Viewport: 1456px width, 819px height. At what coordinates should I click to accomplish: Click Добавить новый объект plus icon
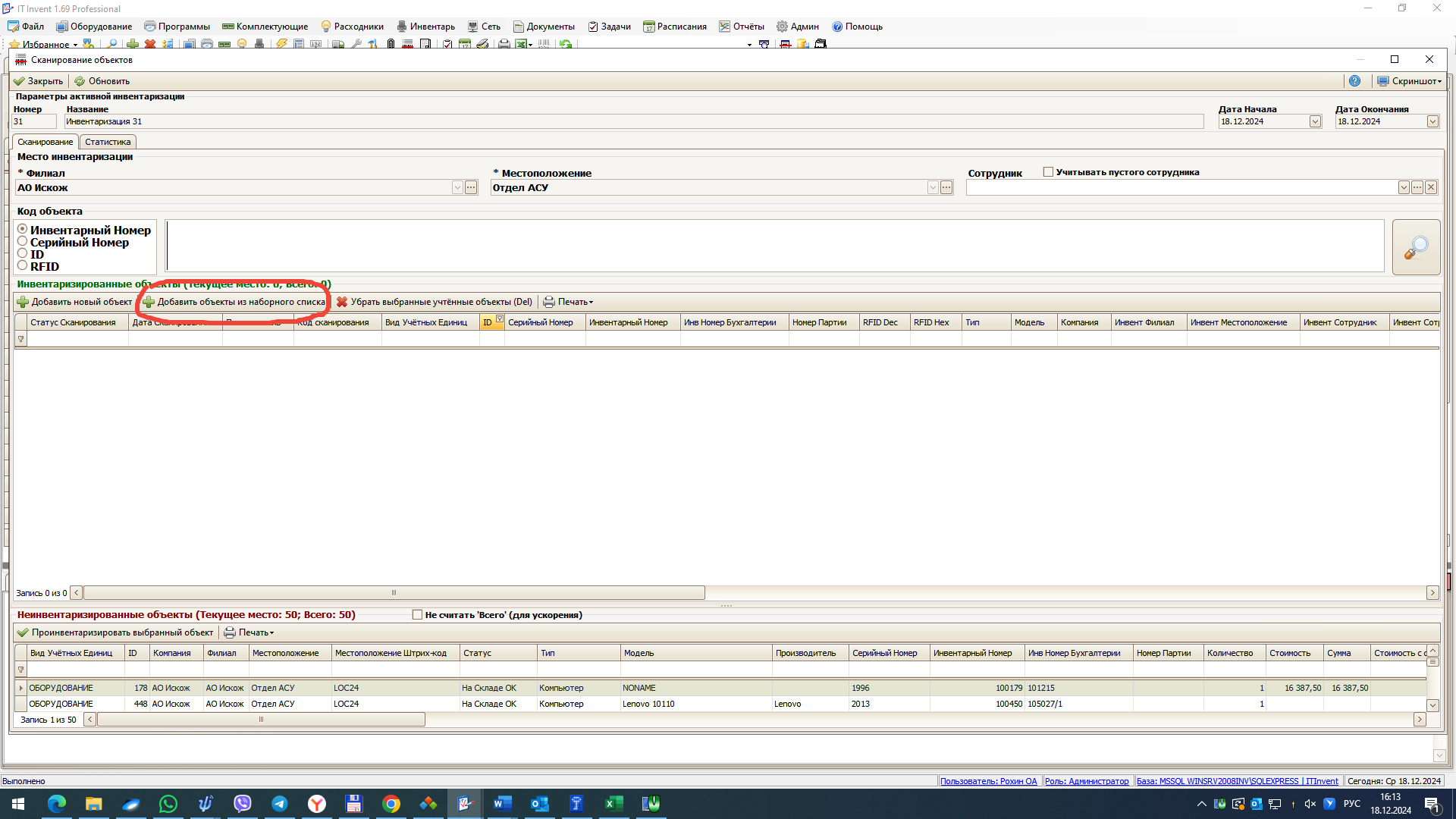tap(23, 302)
